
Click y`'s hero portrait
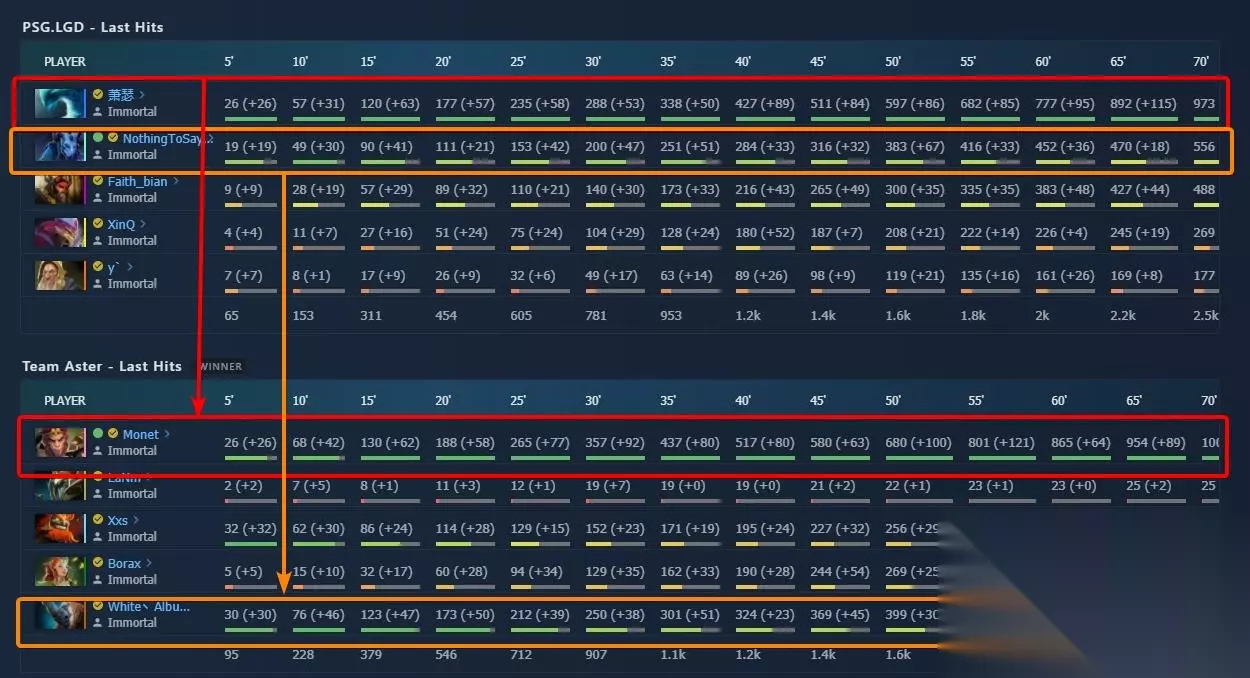click(60, 275)
